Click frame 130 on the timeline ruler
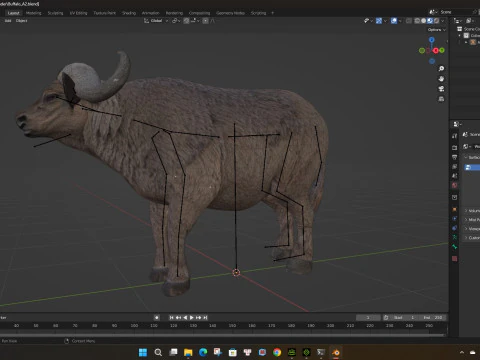The height and width of the screenshot is (360, 480). (193, 325)
